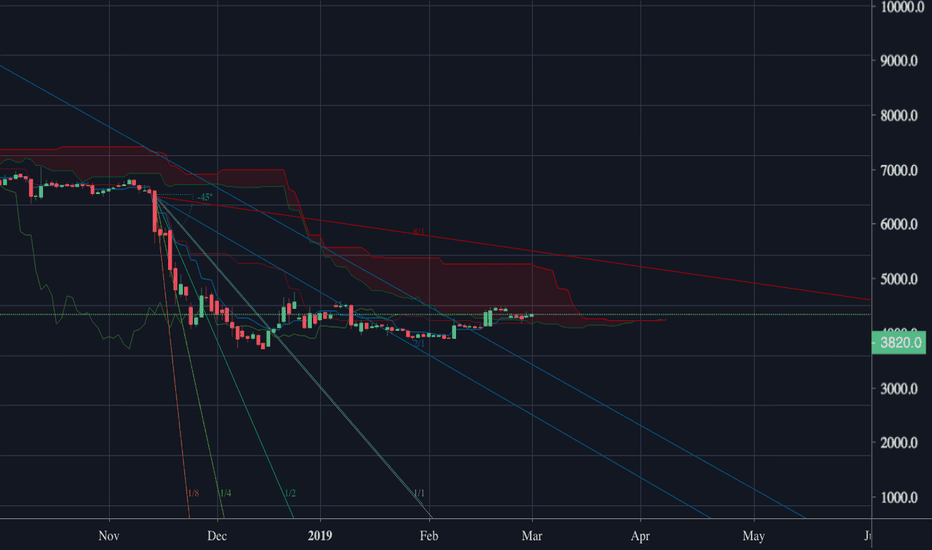Select the 1/1 Gann fan line label

coord(419,493)
